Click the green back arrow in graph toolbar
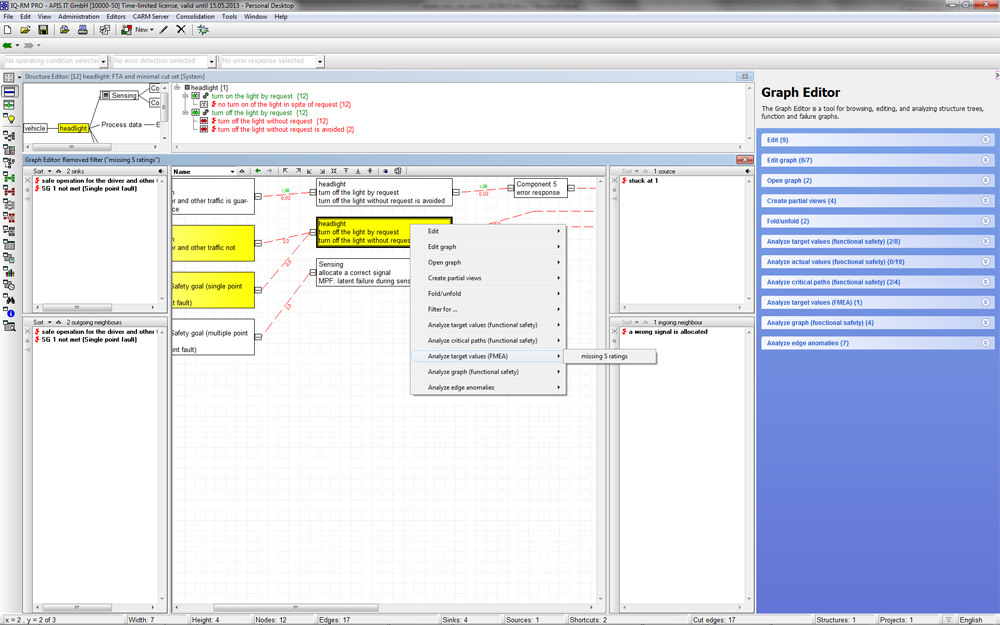This screenshot has width=1000, height=625. tap(258, 171)
